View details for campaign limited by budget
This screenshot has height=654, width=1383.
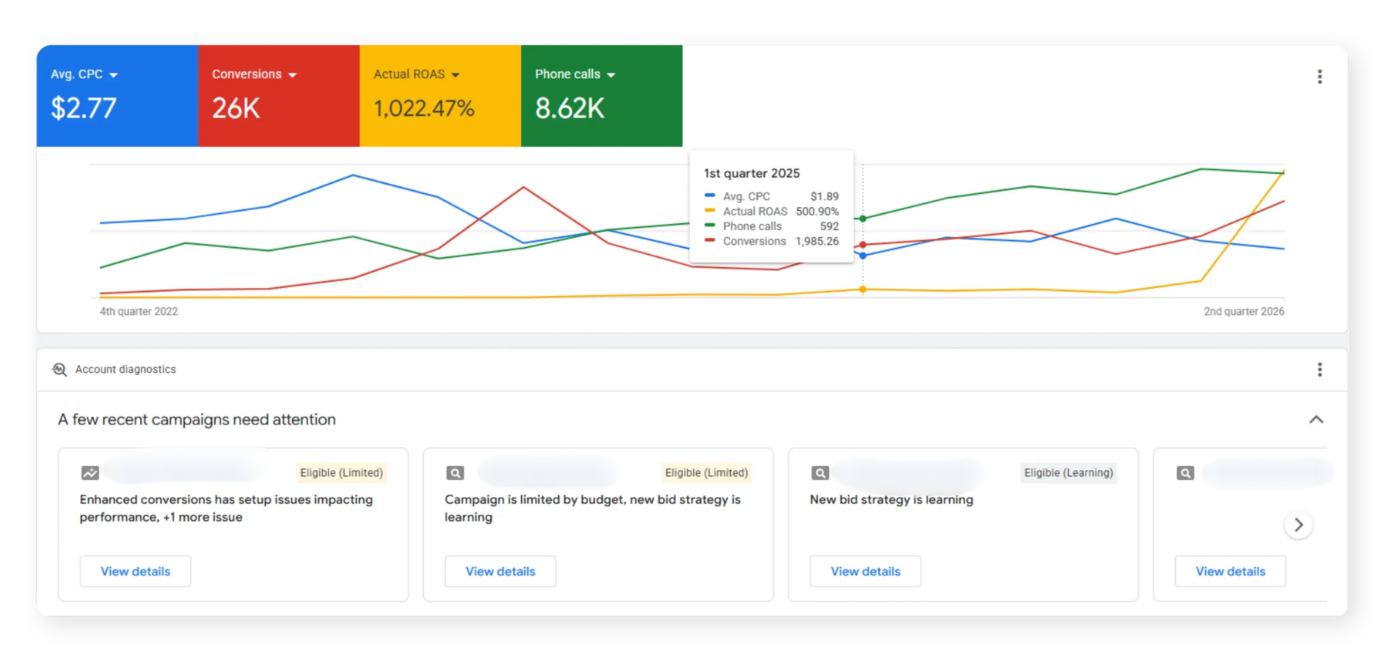500,571
